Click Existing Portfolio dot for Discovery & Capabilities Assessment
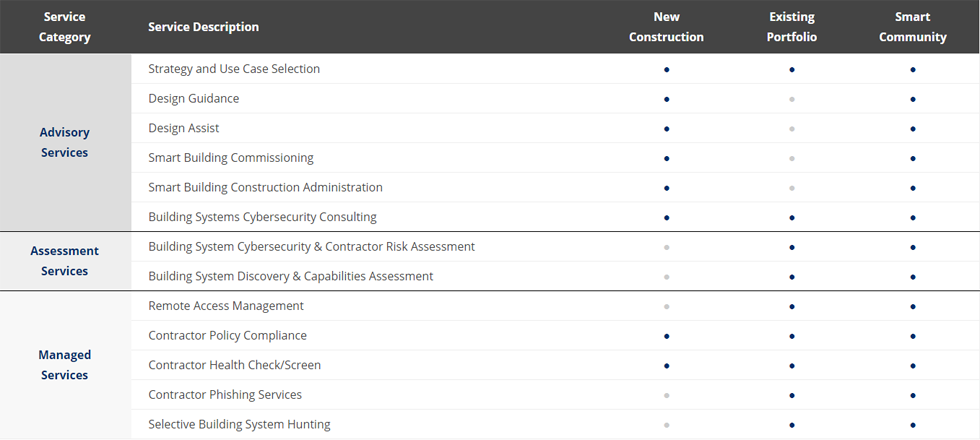 coord(792,277)
